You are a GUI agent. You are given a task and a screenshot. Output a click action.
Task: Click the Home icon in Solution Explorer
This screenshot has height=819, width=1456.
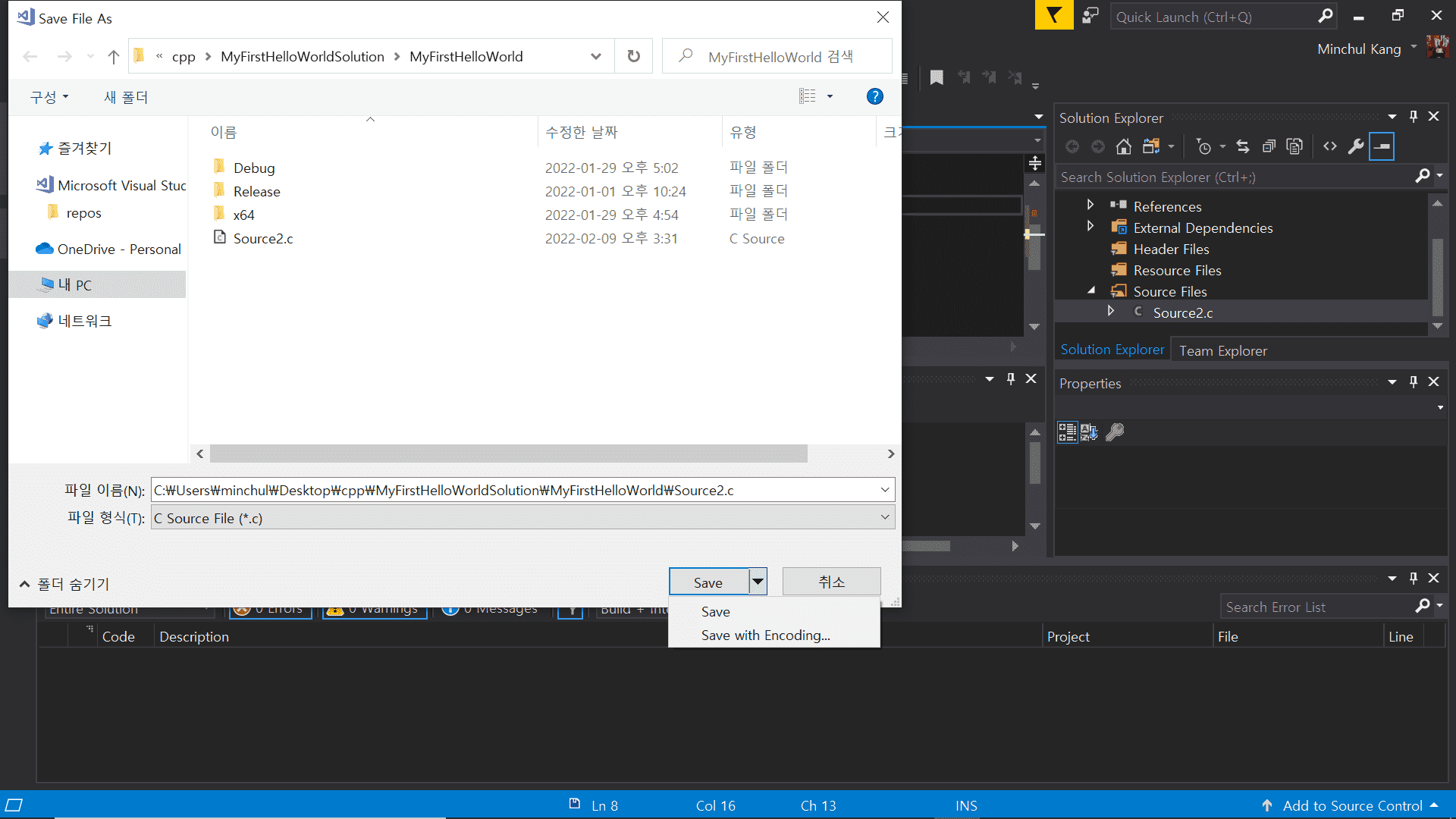(1123, 146)
